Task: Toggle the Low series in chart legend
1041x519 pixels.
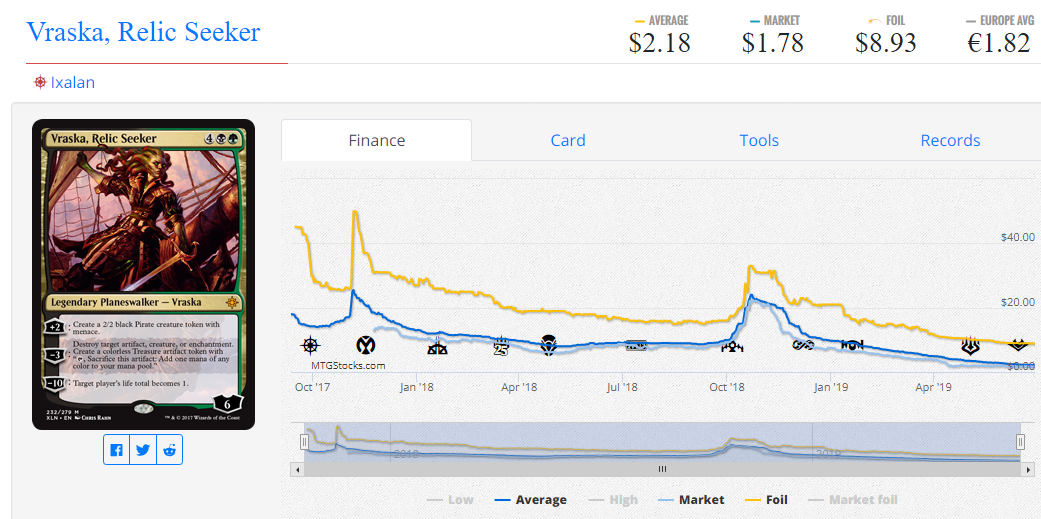Action: pos(451,500)
